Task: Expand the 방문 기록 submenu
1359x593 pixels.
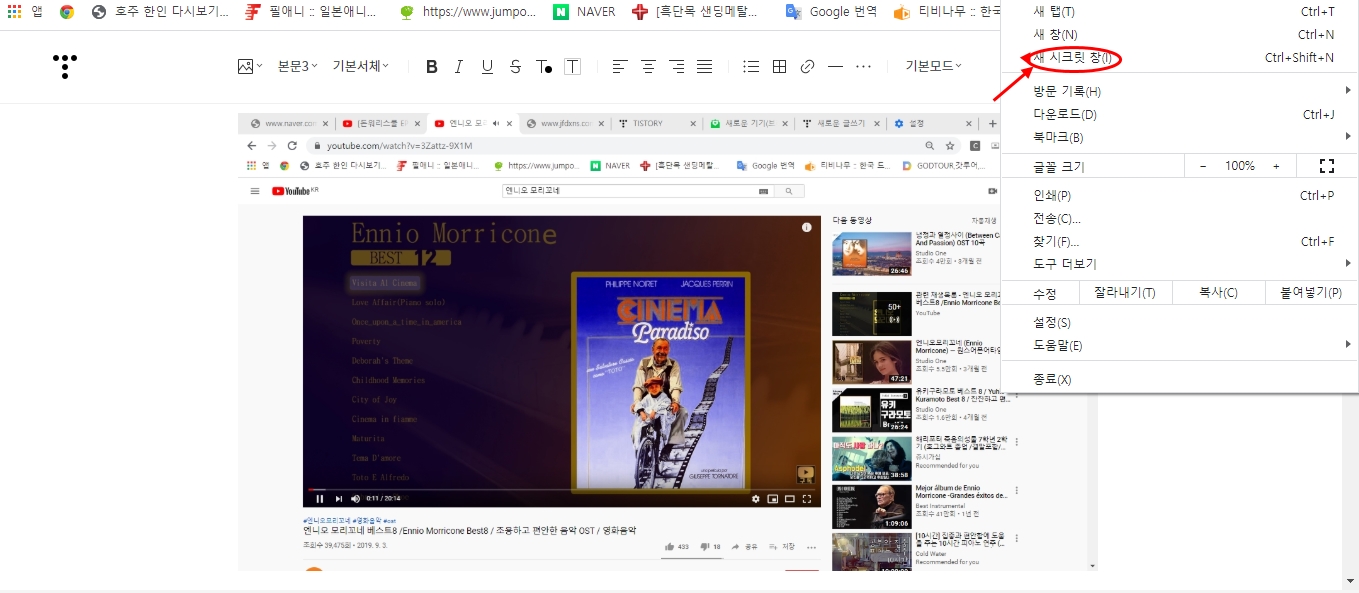Action: click(x=1179, y=91)
